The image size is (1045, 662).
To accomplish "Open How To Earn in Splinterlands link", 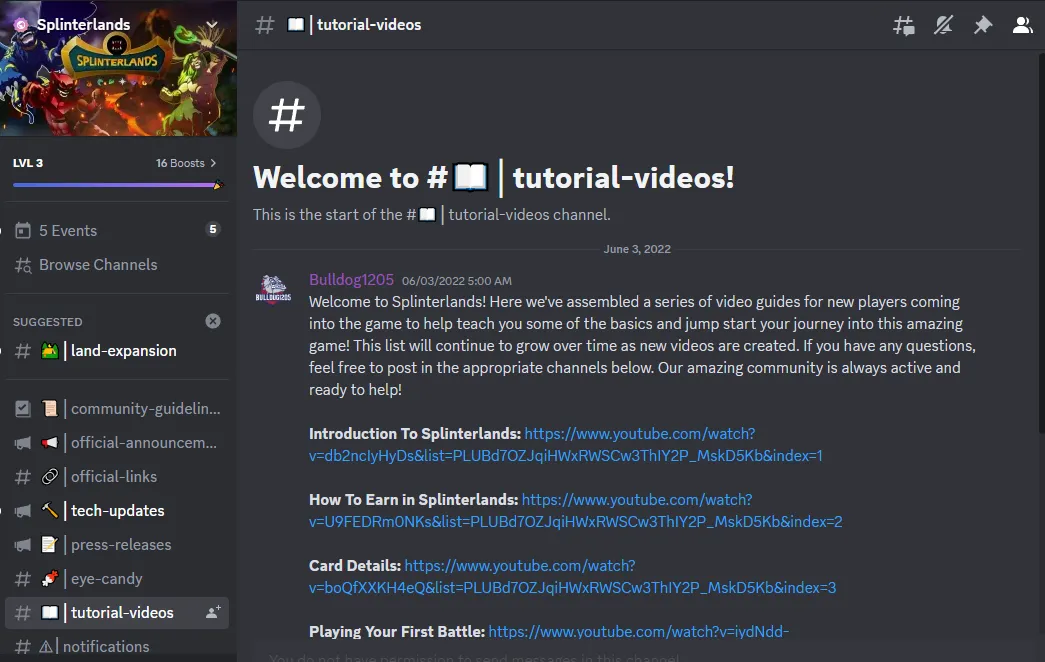I will [x=575, y=511].
